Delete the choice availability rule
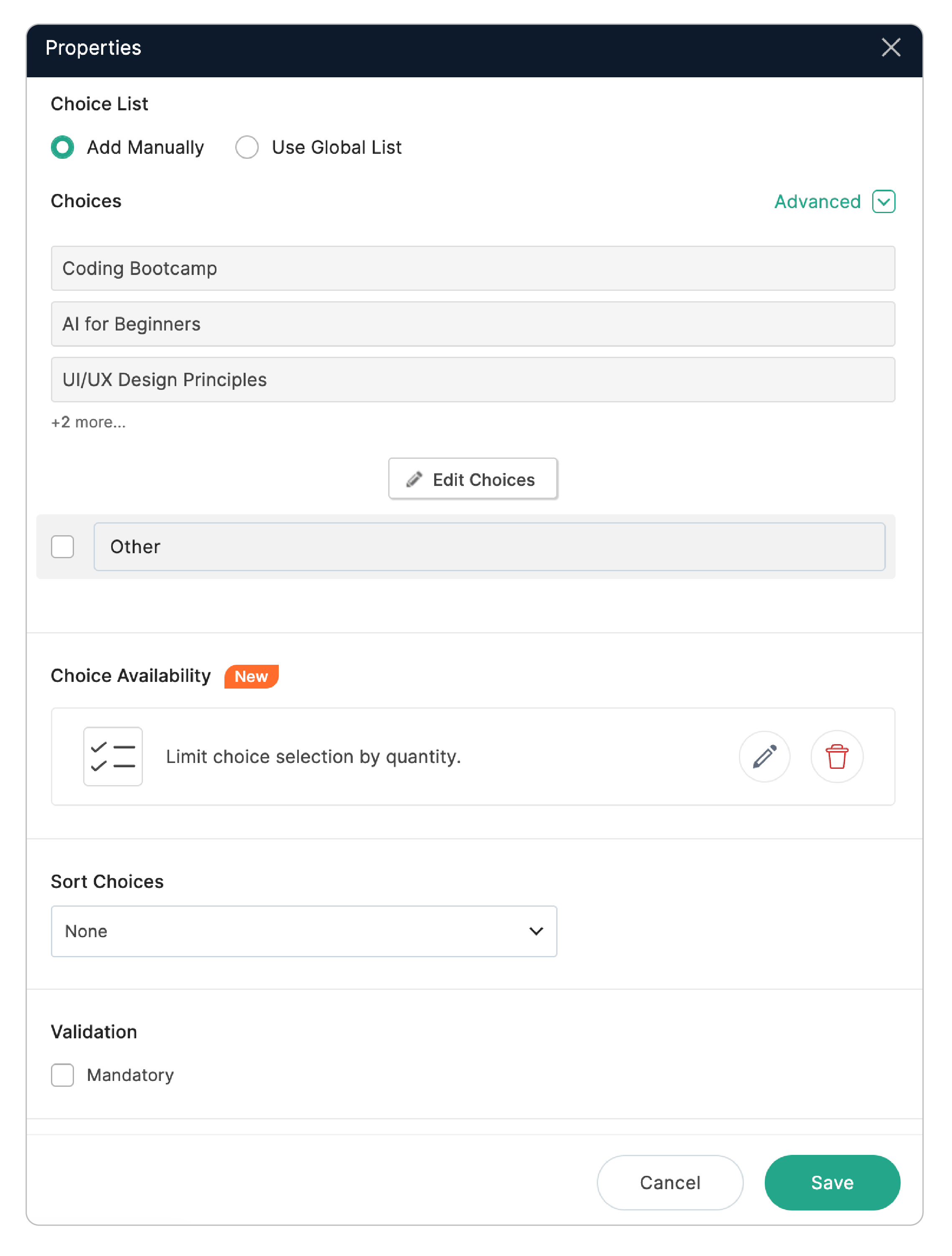952x1256 pixels. click(x=837, y=756)
